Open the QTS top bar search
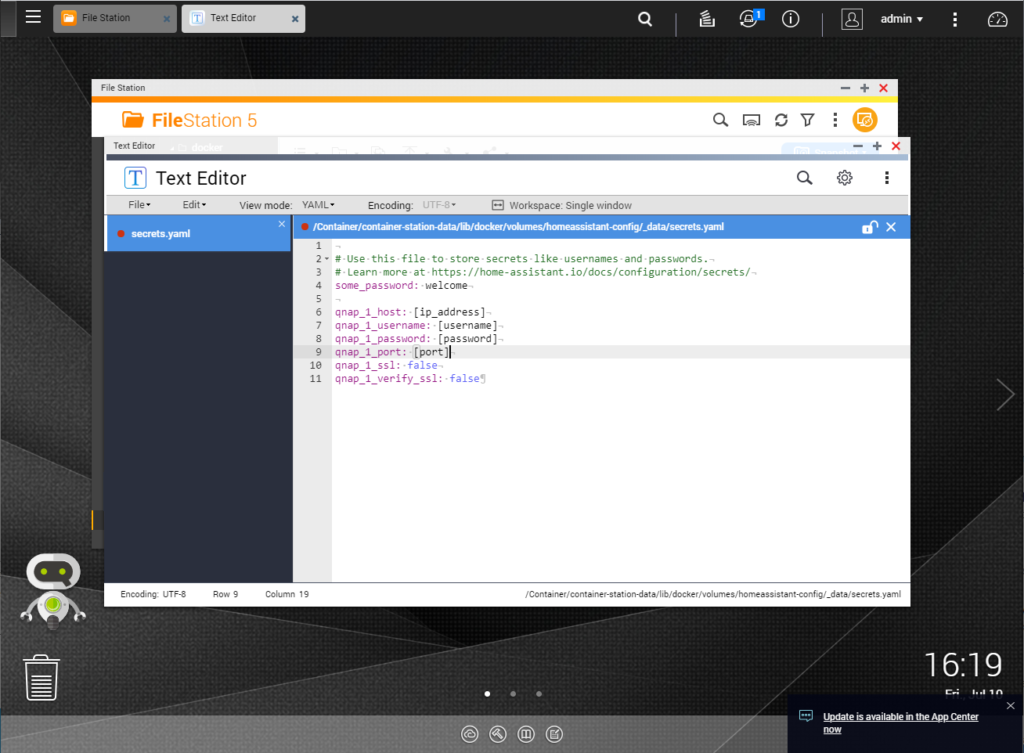 point(645,19)
